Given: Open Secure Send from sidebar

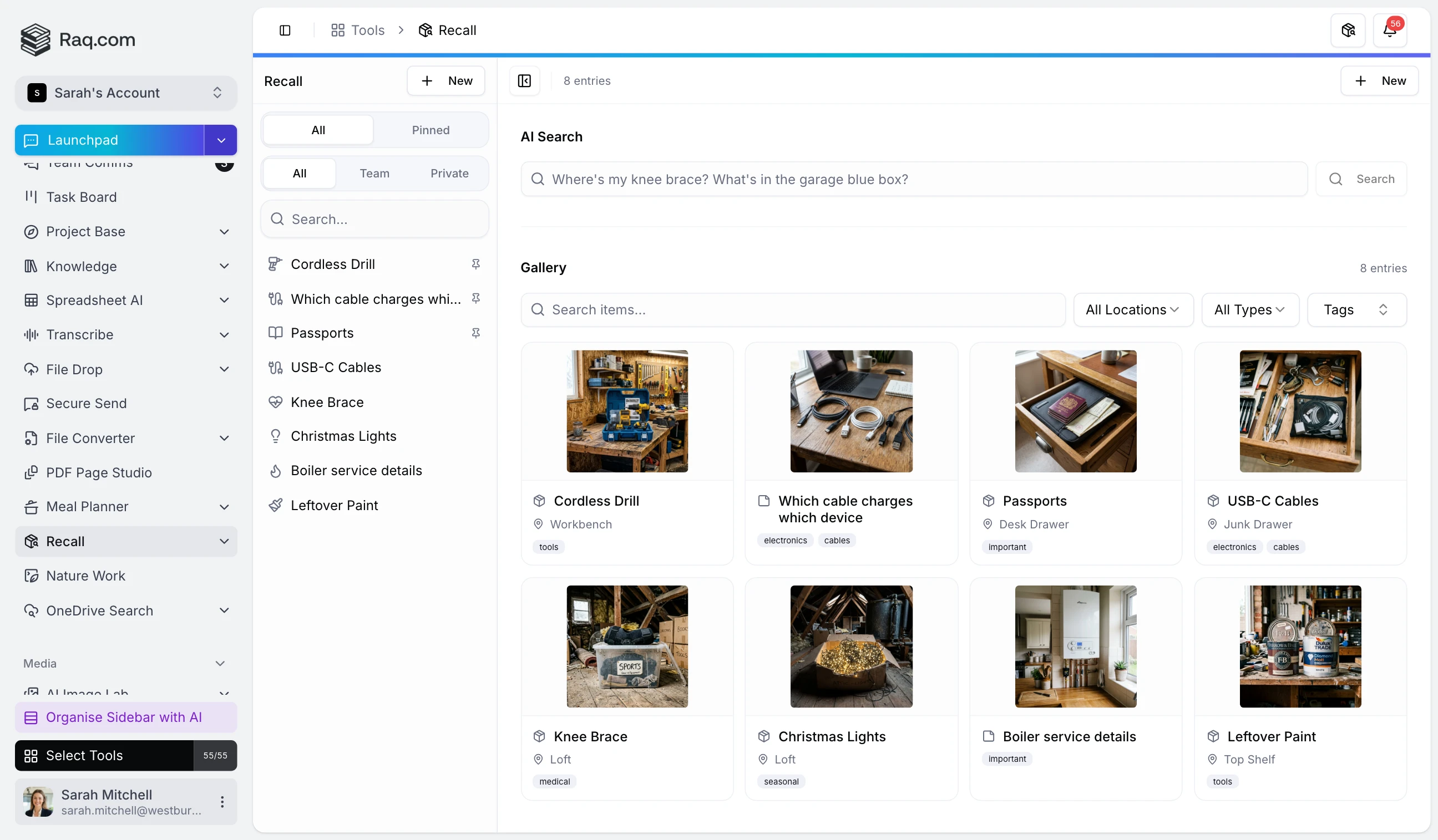Looking at the screenshot, I should pos(86,403).
